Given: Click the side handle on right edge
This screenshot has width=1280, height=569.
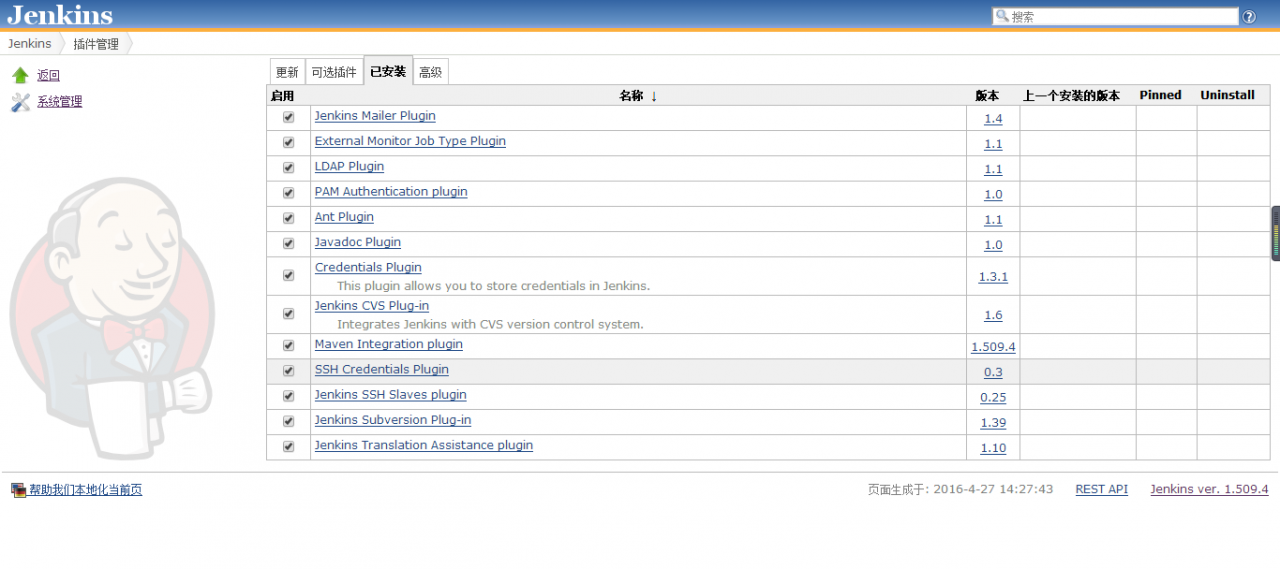Looking at the screenshot, I should pyautogui.click(x=1275, y=233).
